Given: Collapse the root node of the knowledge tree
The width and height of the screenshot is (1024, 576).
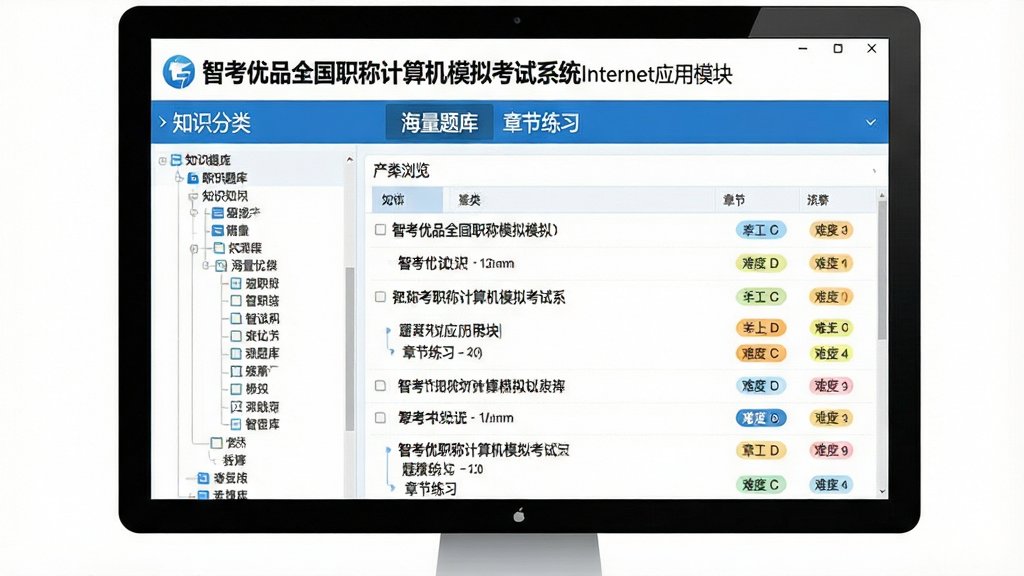Looking at the screenshot, I should click(x=163, y=161).
